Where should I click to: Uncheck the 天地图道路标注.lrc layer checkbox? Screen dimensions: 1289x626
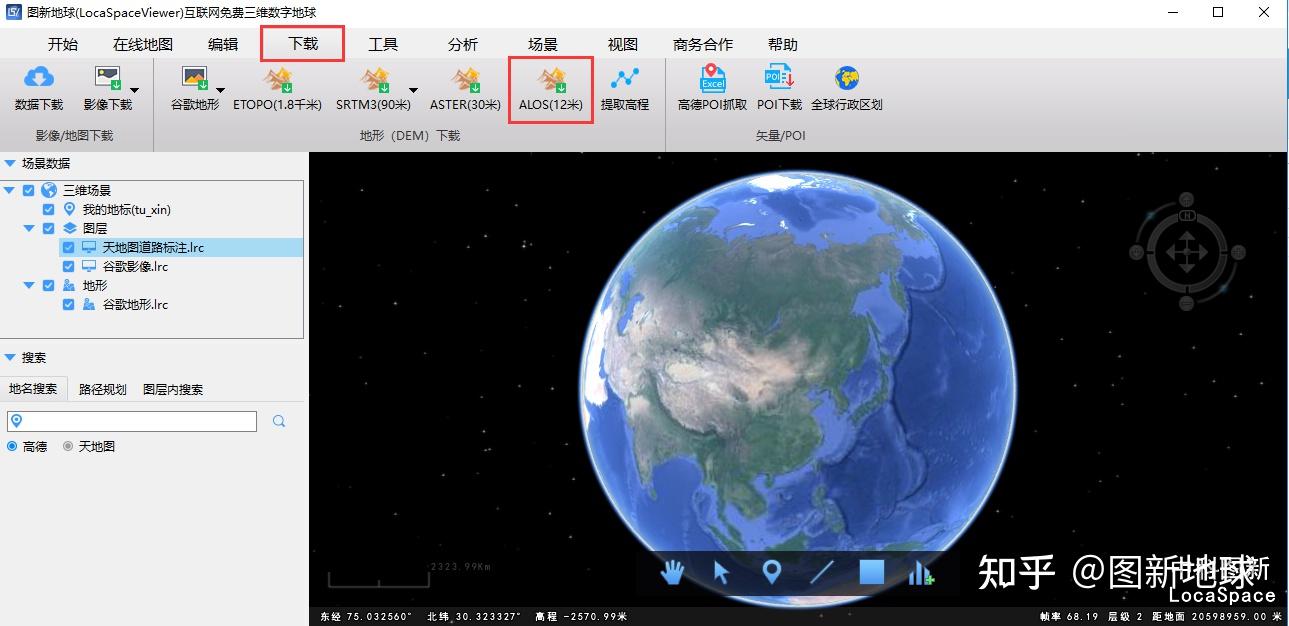(x=68, y=247)
